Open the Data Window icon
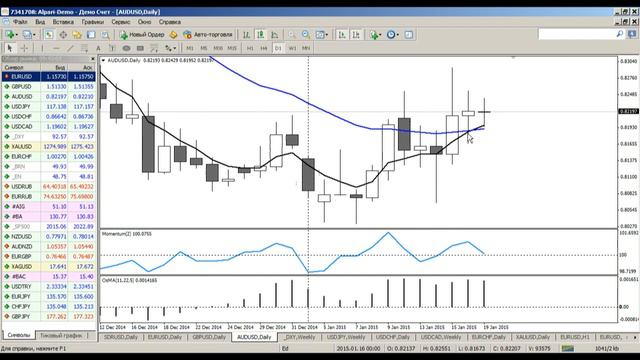 63,35
